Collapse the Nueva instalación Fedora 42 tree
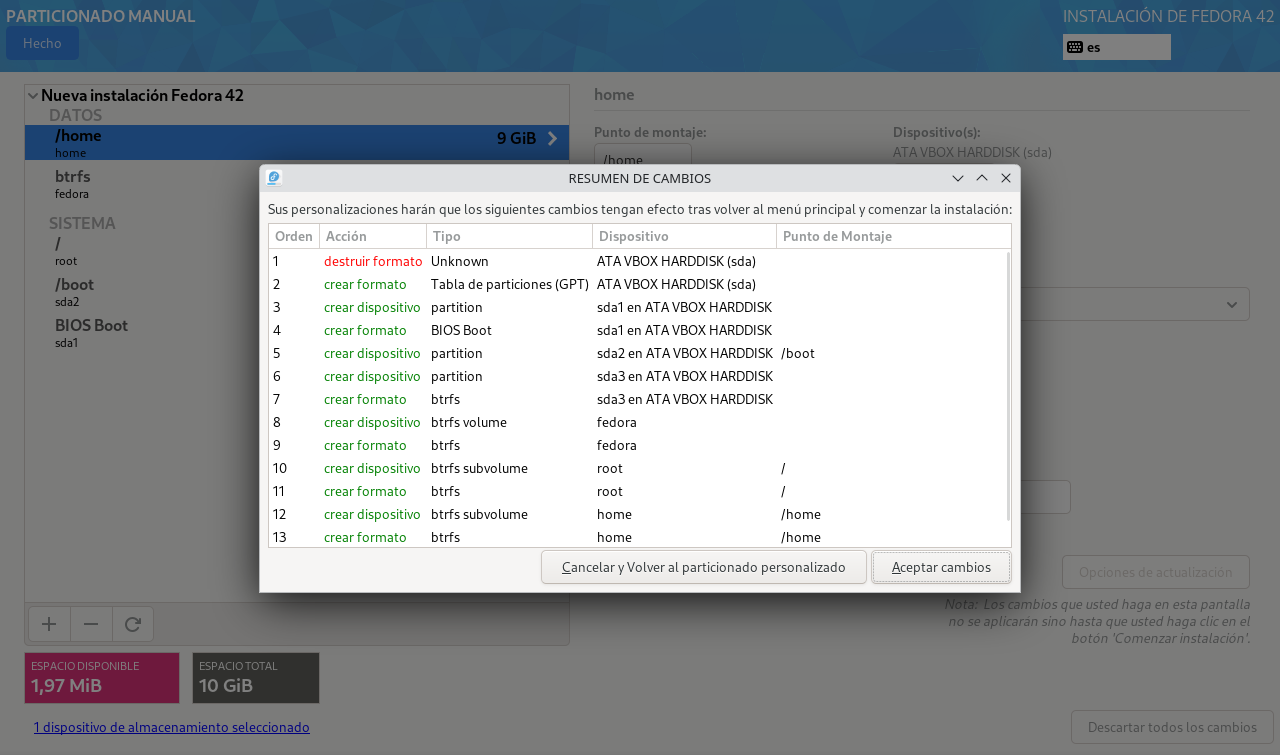Image resolution: width=1280 pixels, height=755 pixels. point(34,96)
